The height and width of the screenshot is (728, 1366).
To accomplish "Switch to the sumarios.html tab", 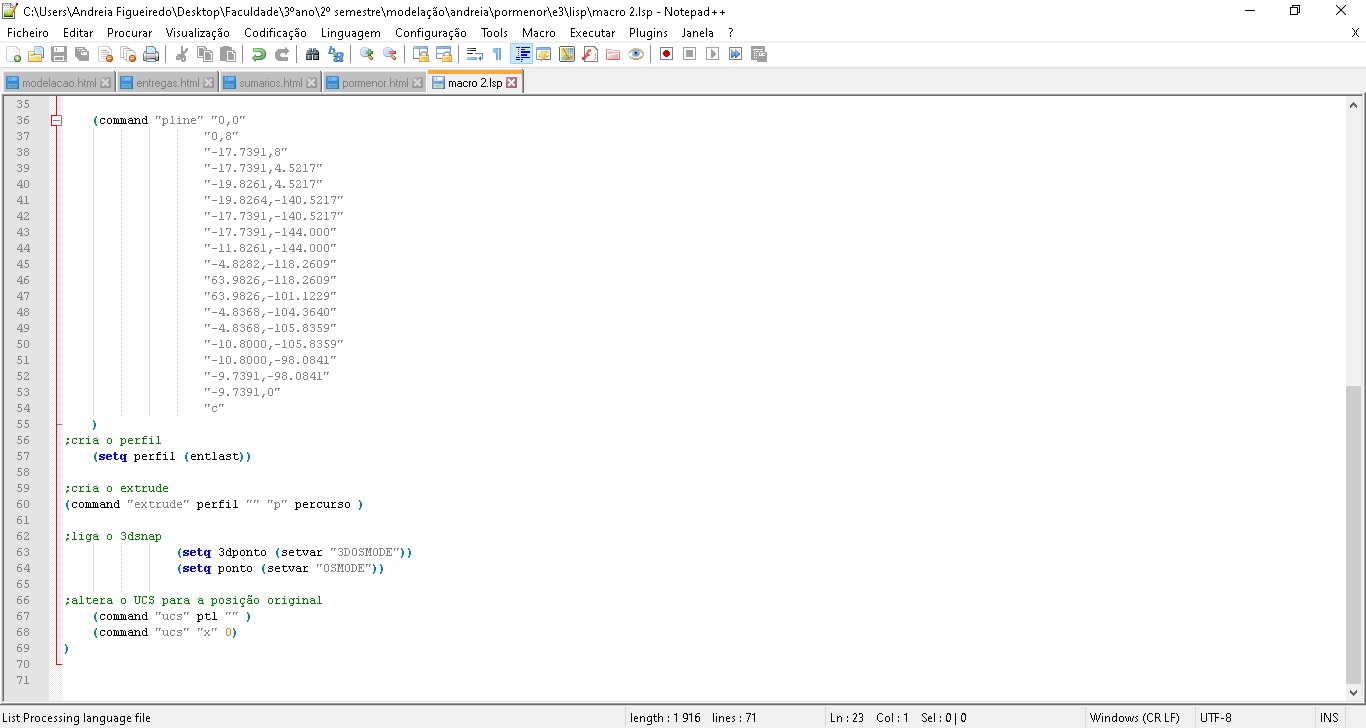I will 270,83.
